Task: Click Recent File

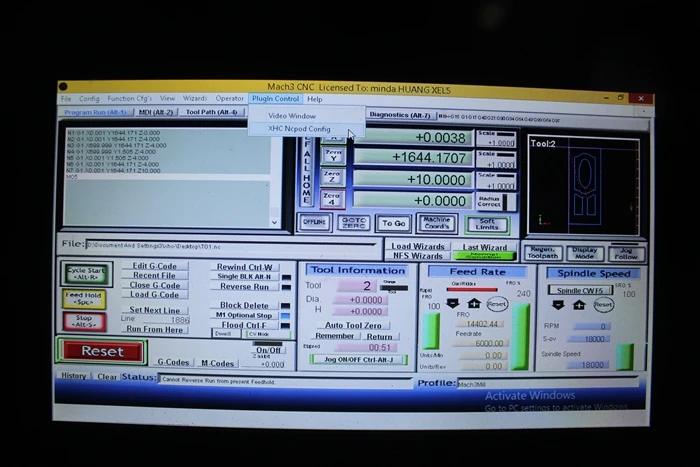Action: pos(154,276)
